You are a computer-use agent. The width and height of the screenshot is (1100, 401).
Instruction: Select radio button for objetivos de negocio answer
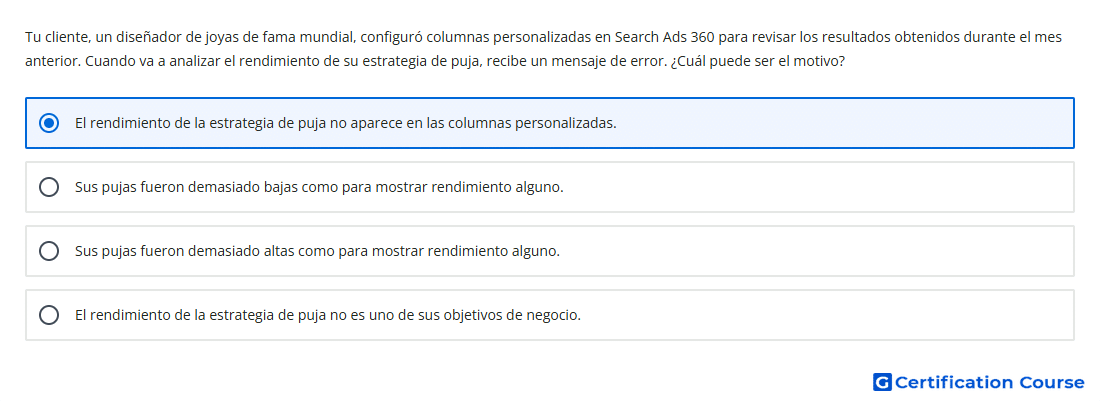(x=48, y=315)
